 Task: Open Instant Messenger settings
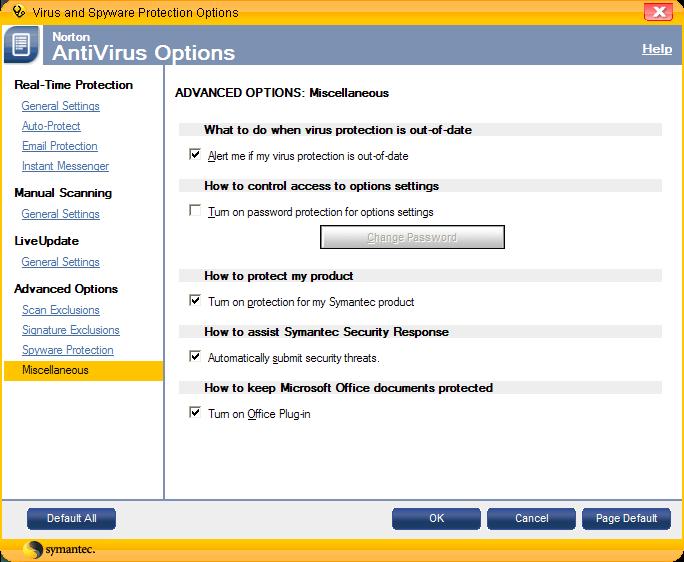coord(65,166)
